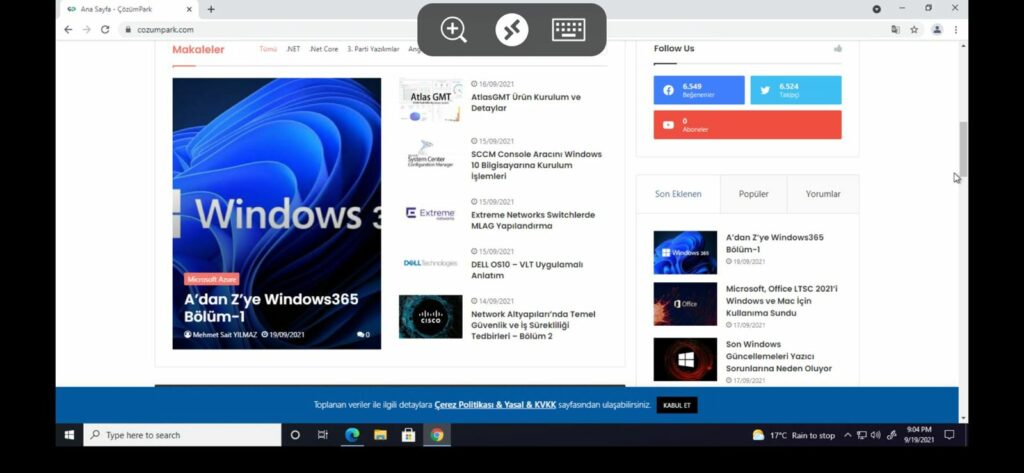Open Task View on the taskbar
This screenshot has height=473, width=1024.
(x=323, y=435)
